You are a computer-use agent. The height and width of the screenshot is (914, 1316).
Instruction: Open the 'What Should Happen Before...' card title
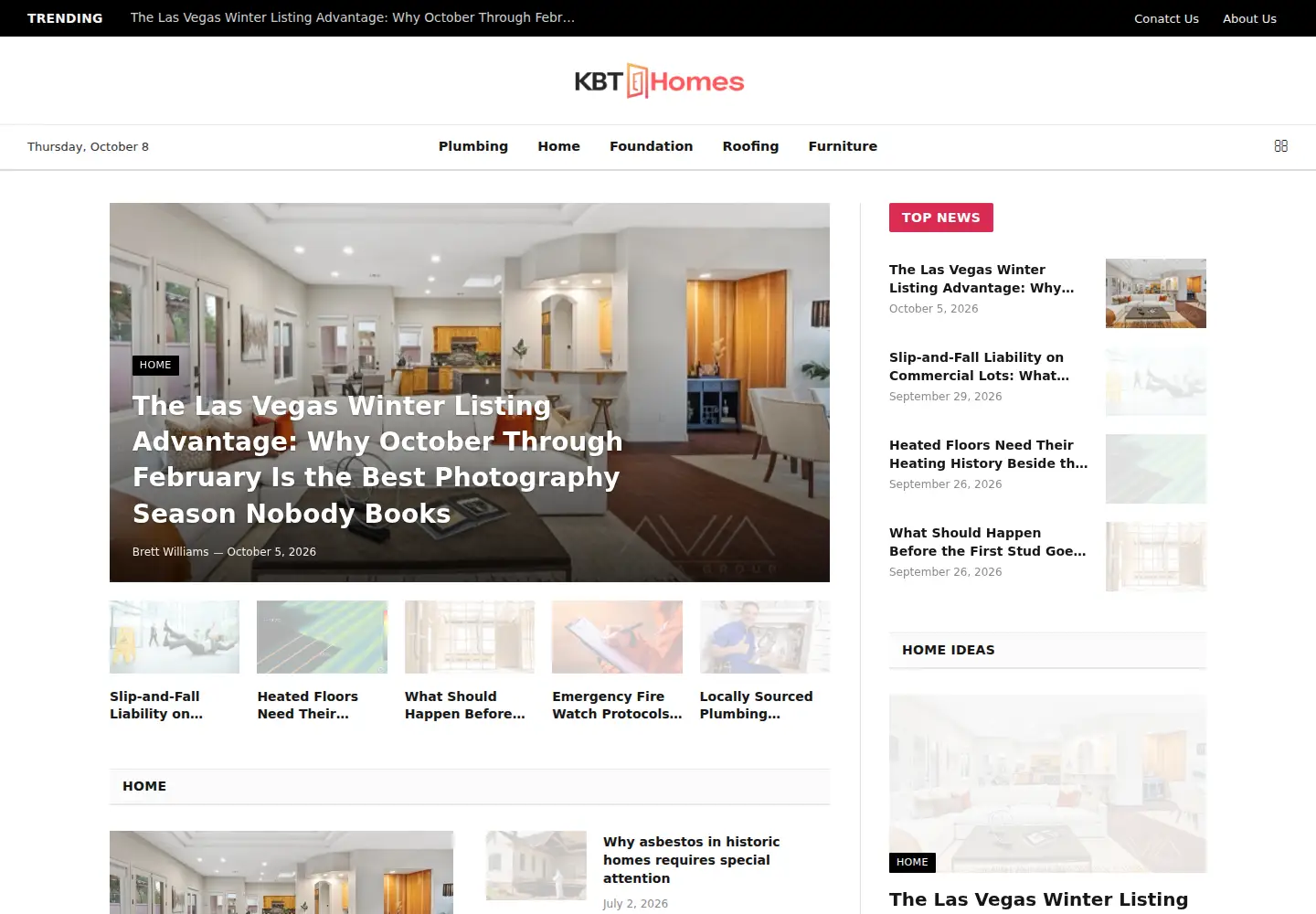click(465, 705)
